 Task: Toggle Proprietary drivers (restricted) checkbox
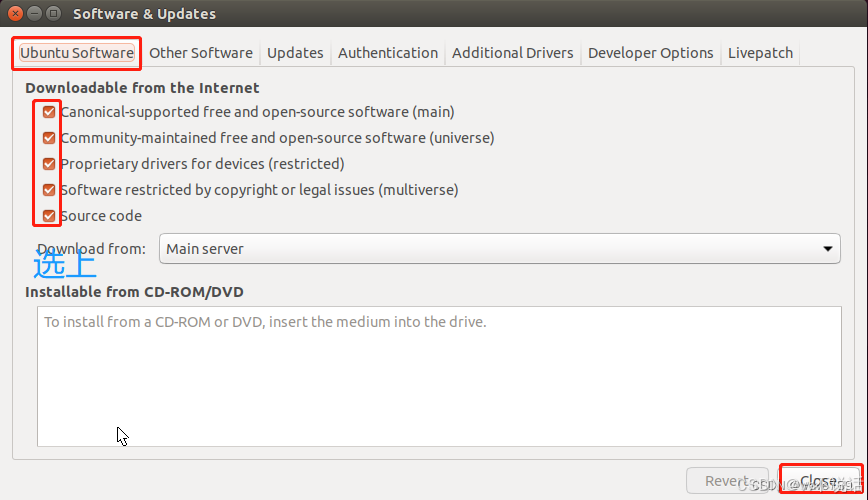coord(49,164)
